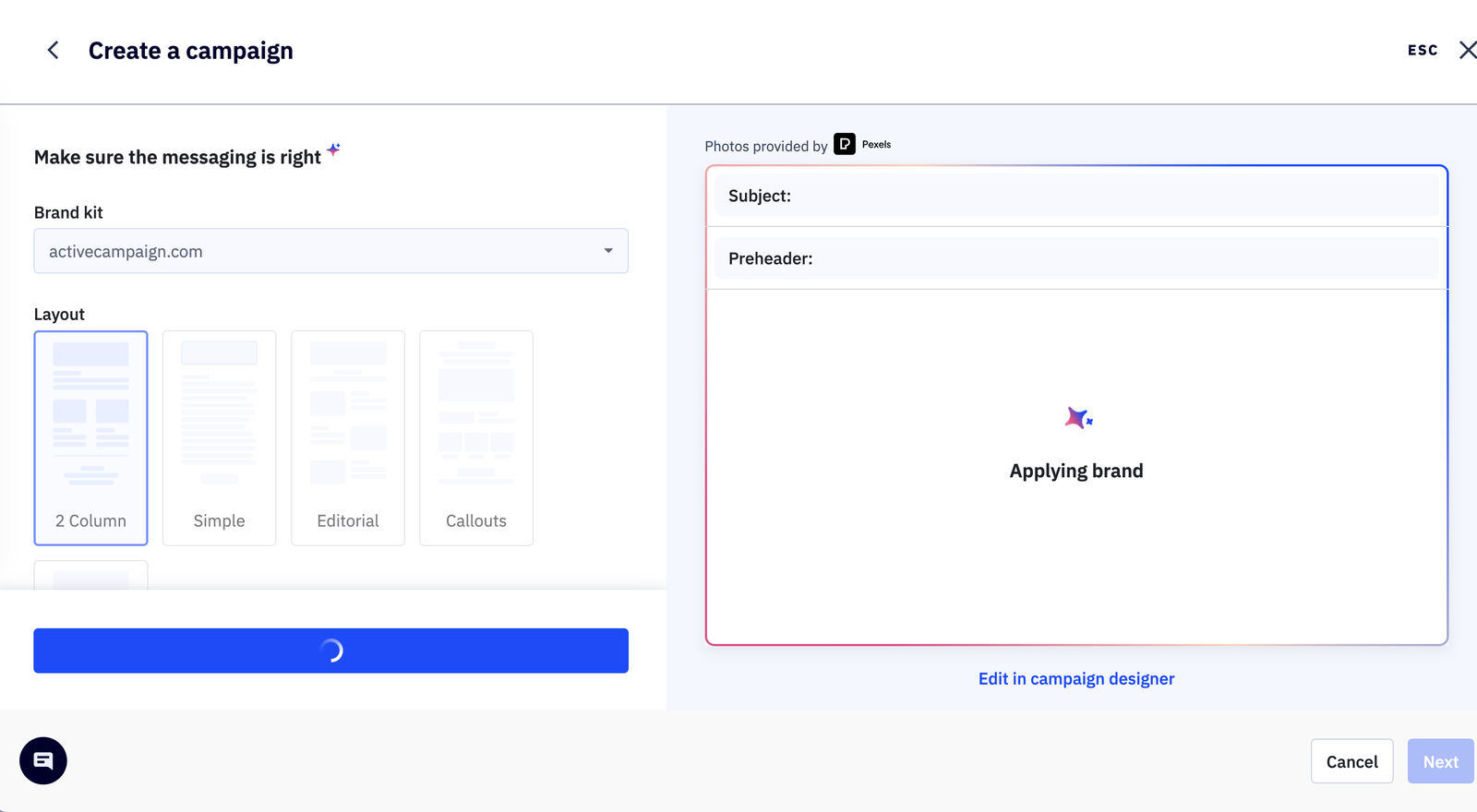Select the 2 Column layout
Viewport: 1477px width, 812px height.
point(90,438)
